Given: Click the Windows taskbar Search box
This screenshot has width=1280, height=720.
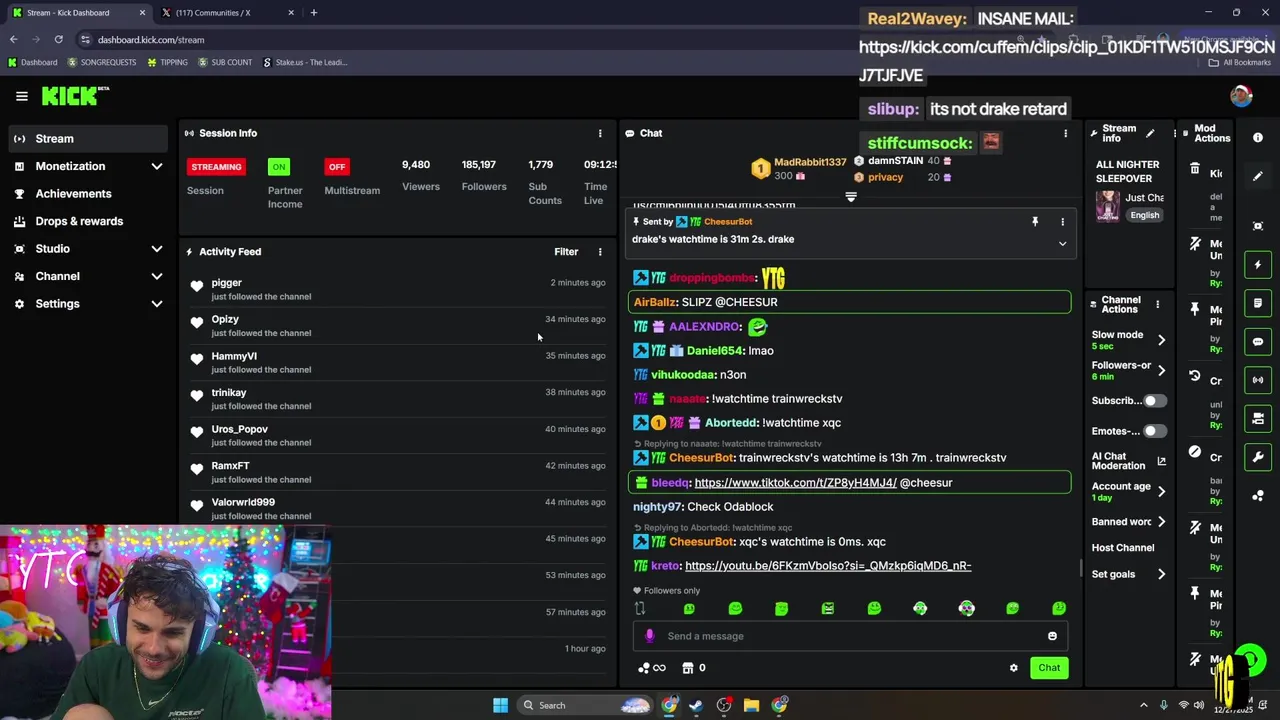Looking at the screenshot, I should [585, 705].
